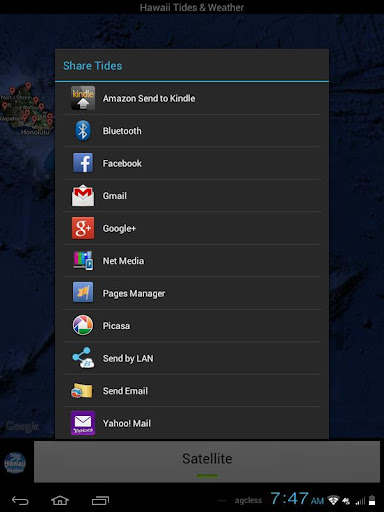This screenshot has width=384, height=512.
Task: Select Send by LAN label
Action: [x=128, y=358]
